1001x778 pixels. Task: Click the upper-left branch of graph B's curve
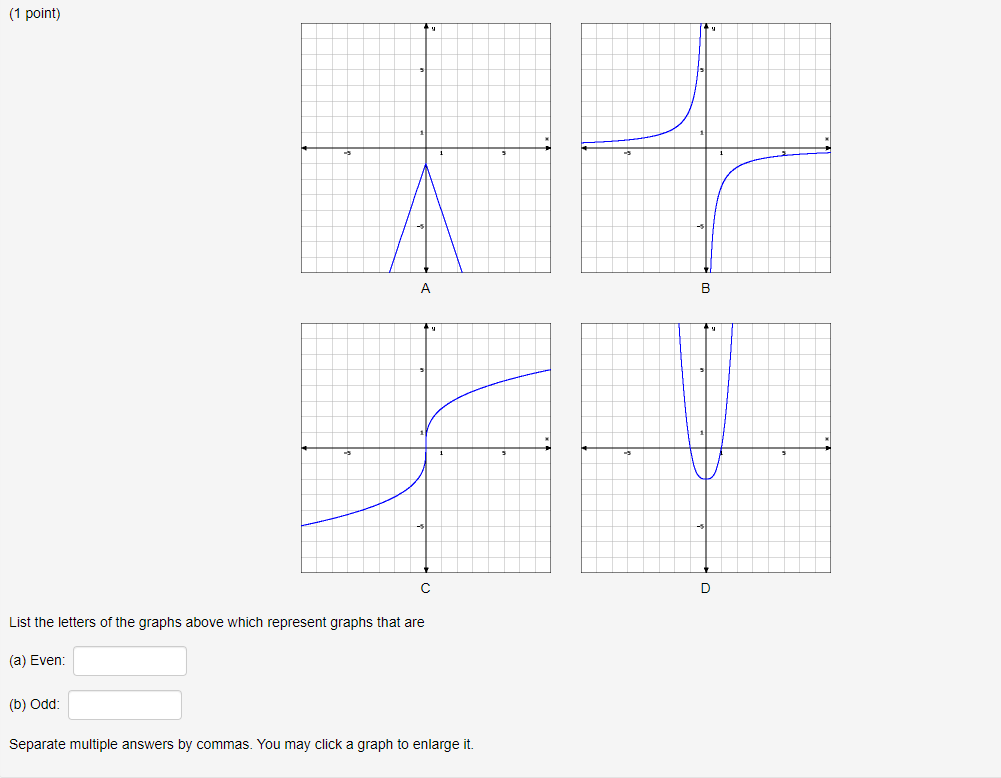tap(677, 128)
